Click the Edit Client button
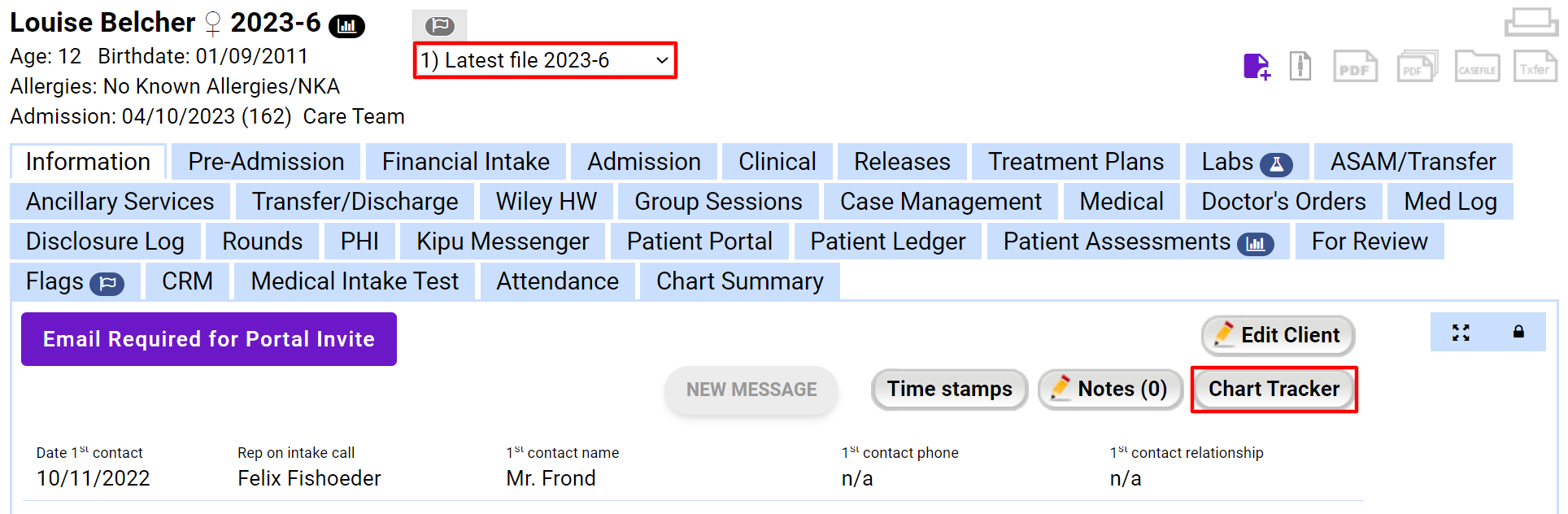The image size is (1568, 514). 1278,335
